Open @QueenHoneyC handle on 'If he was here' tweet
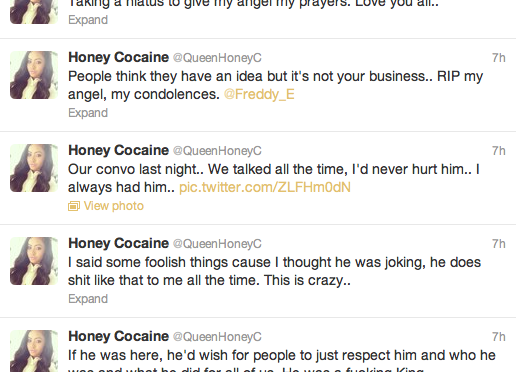The height and width of the screenshot is (372, 516). pos(217,337)
